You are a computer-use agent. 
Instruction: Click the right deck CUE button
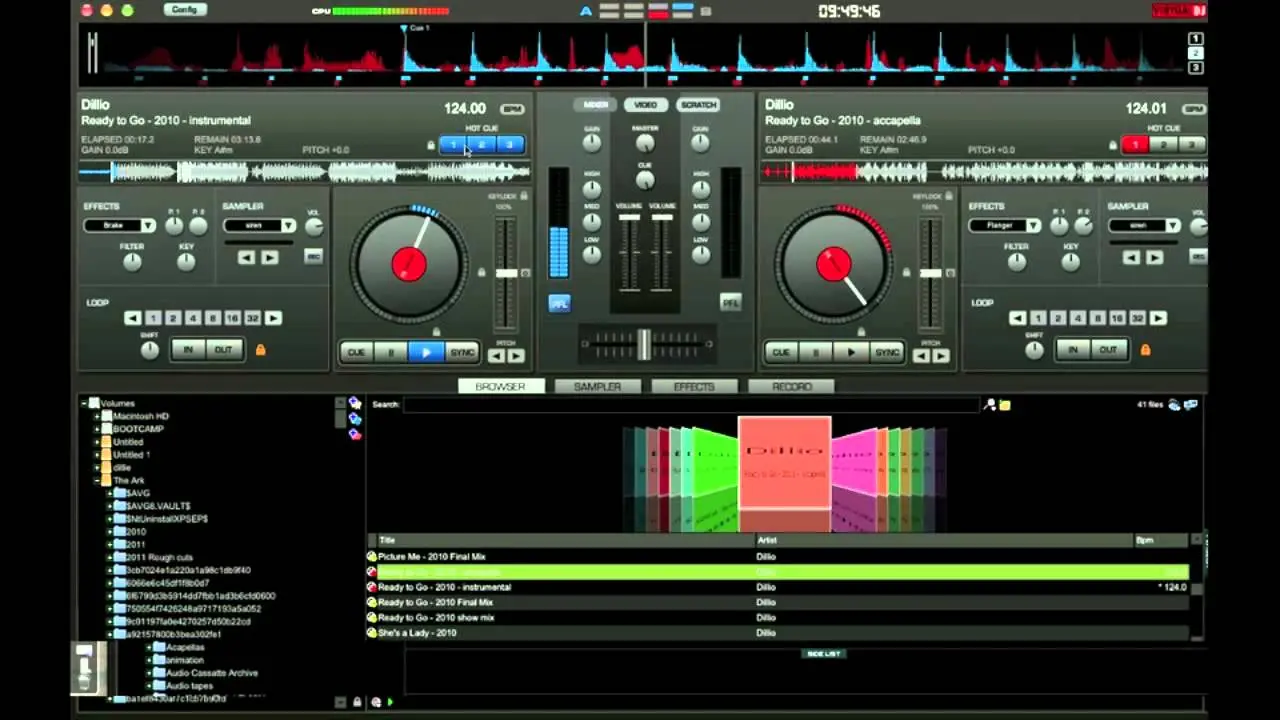(781, 352)
